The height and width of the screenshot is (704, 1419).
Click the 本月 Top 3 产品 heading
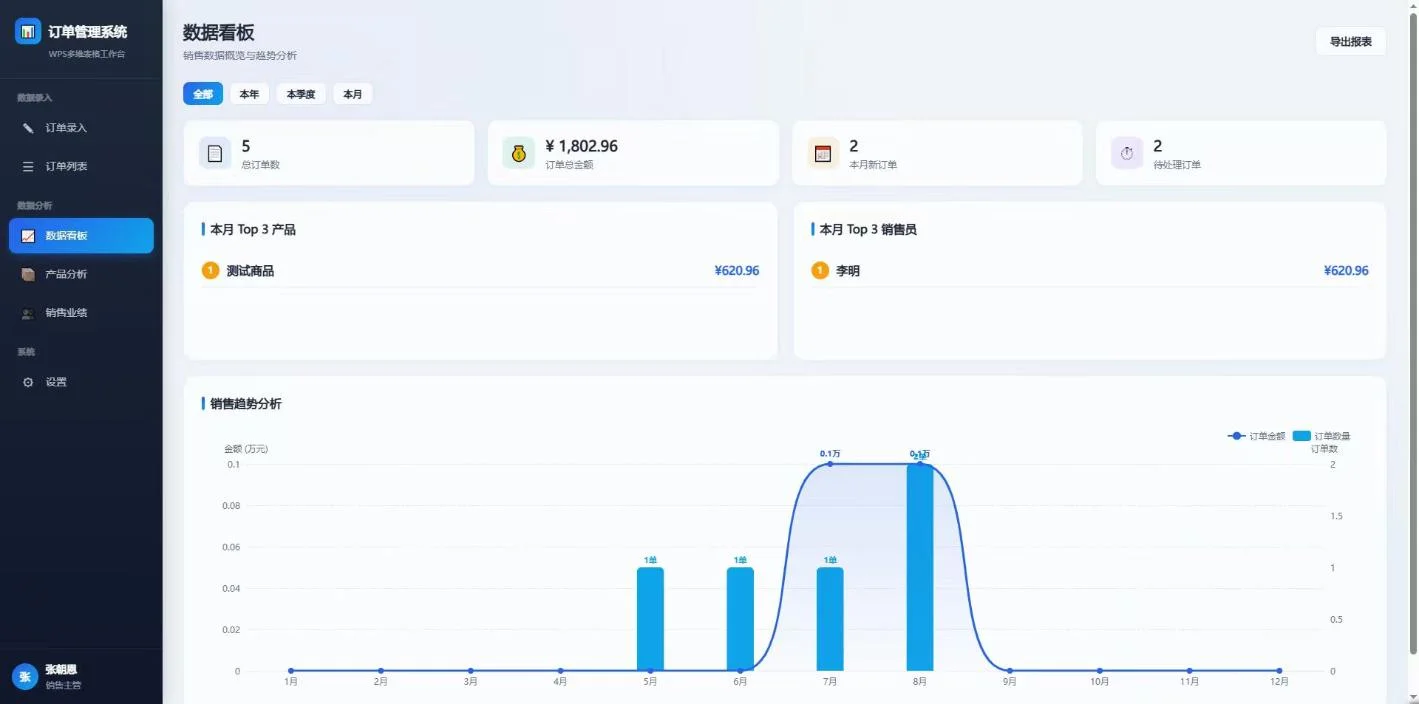253,229
